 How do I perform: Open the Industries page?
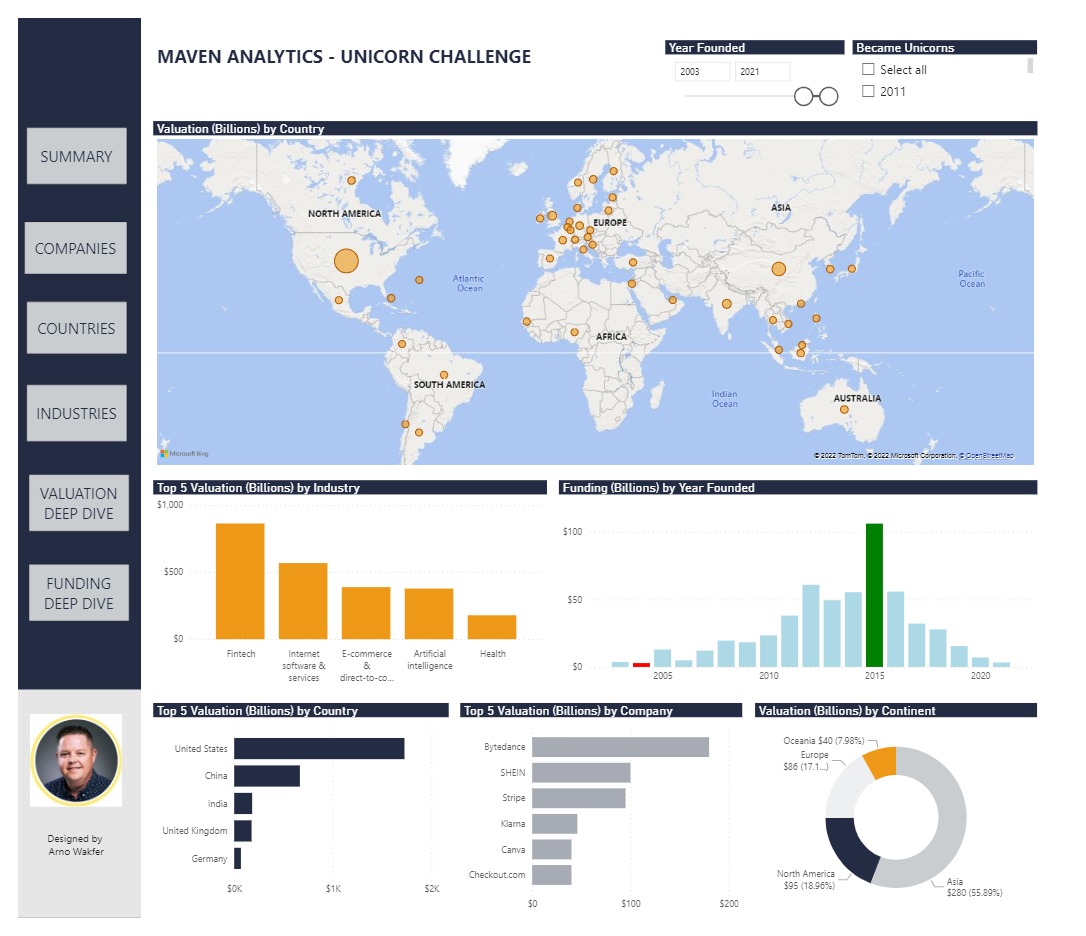click(x=76, y=413)
